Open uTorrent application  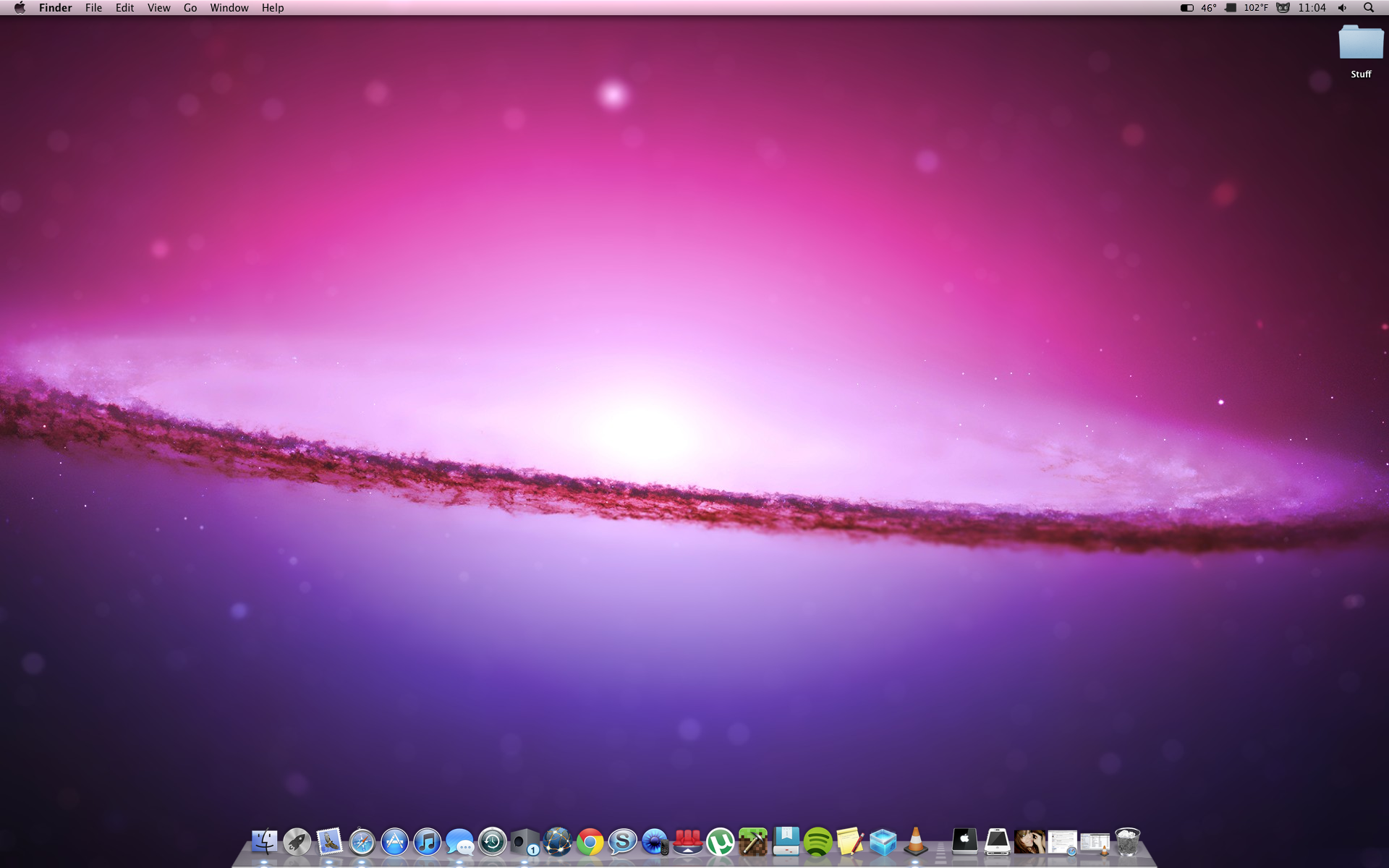(x=721, y=842)
